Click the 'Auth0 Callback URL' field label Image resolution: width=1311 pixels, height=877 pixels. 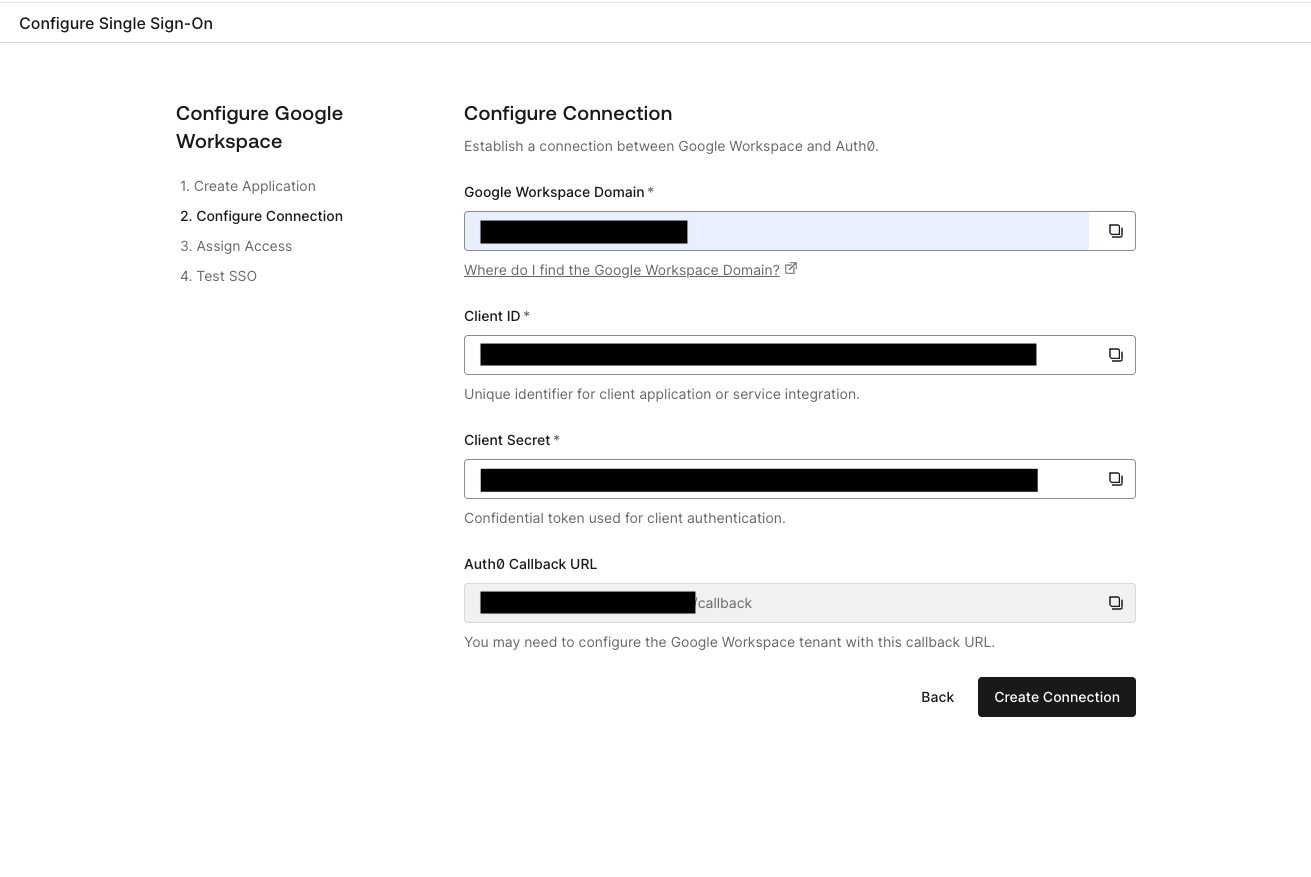pyautogui.click(x=530, y=564)
